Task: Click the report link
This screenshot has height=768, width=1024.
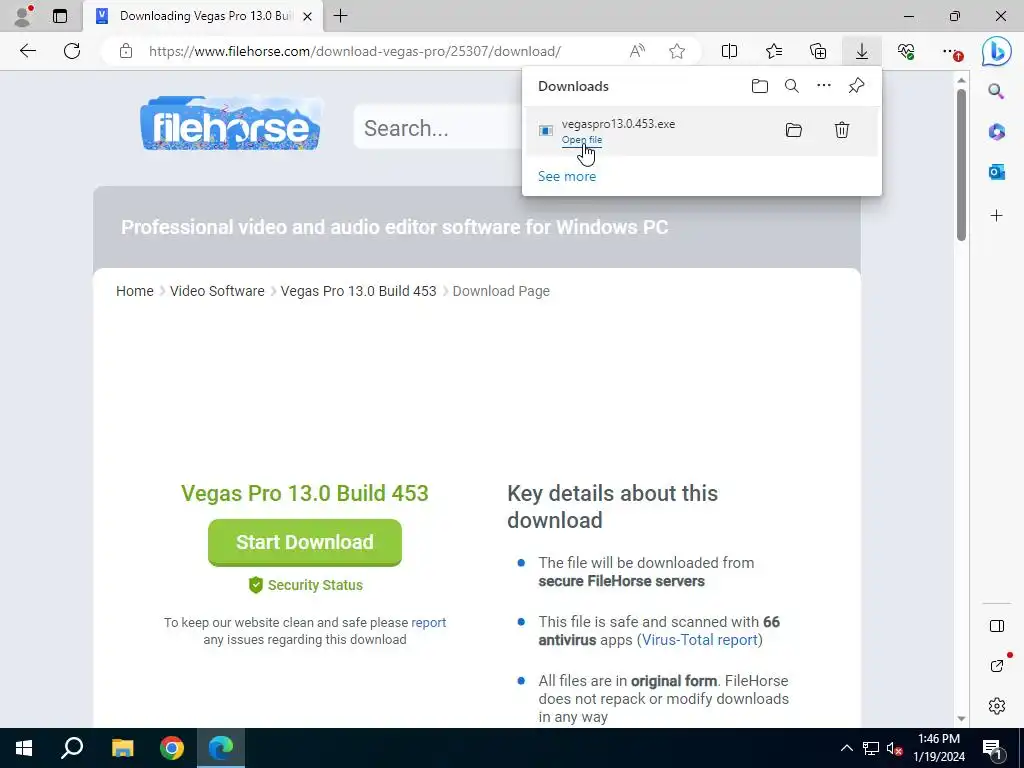Action: point(428,622)
